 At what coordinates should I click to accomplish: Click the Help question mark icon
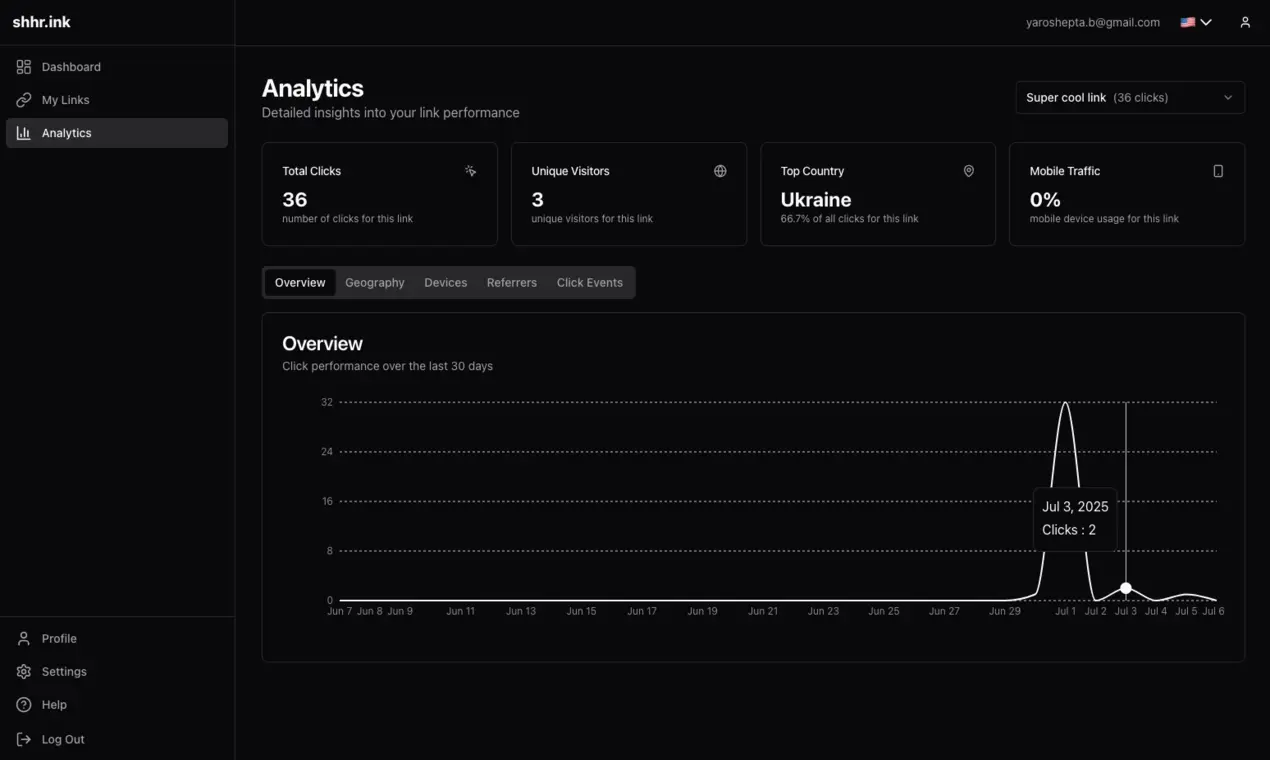24,705
